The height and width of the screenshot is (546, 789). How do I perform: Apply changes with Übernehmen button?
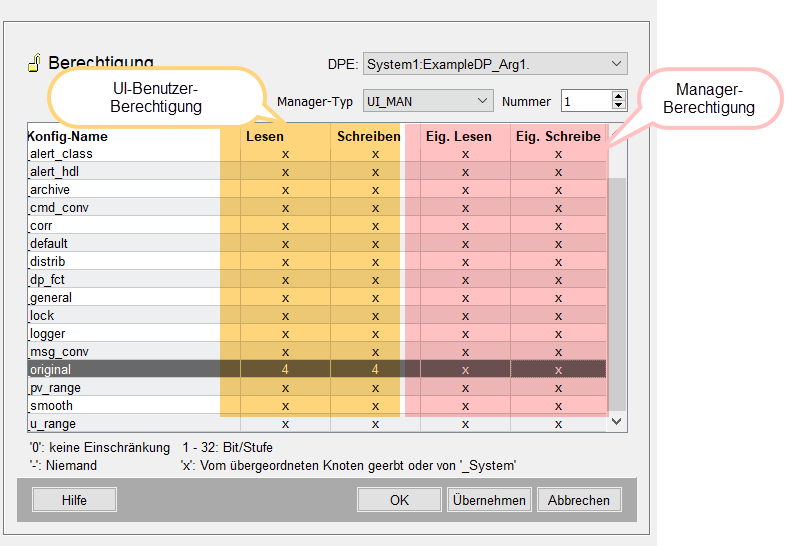coord(489,500)
